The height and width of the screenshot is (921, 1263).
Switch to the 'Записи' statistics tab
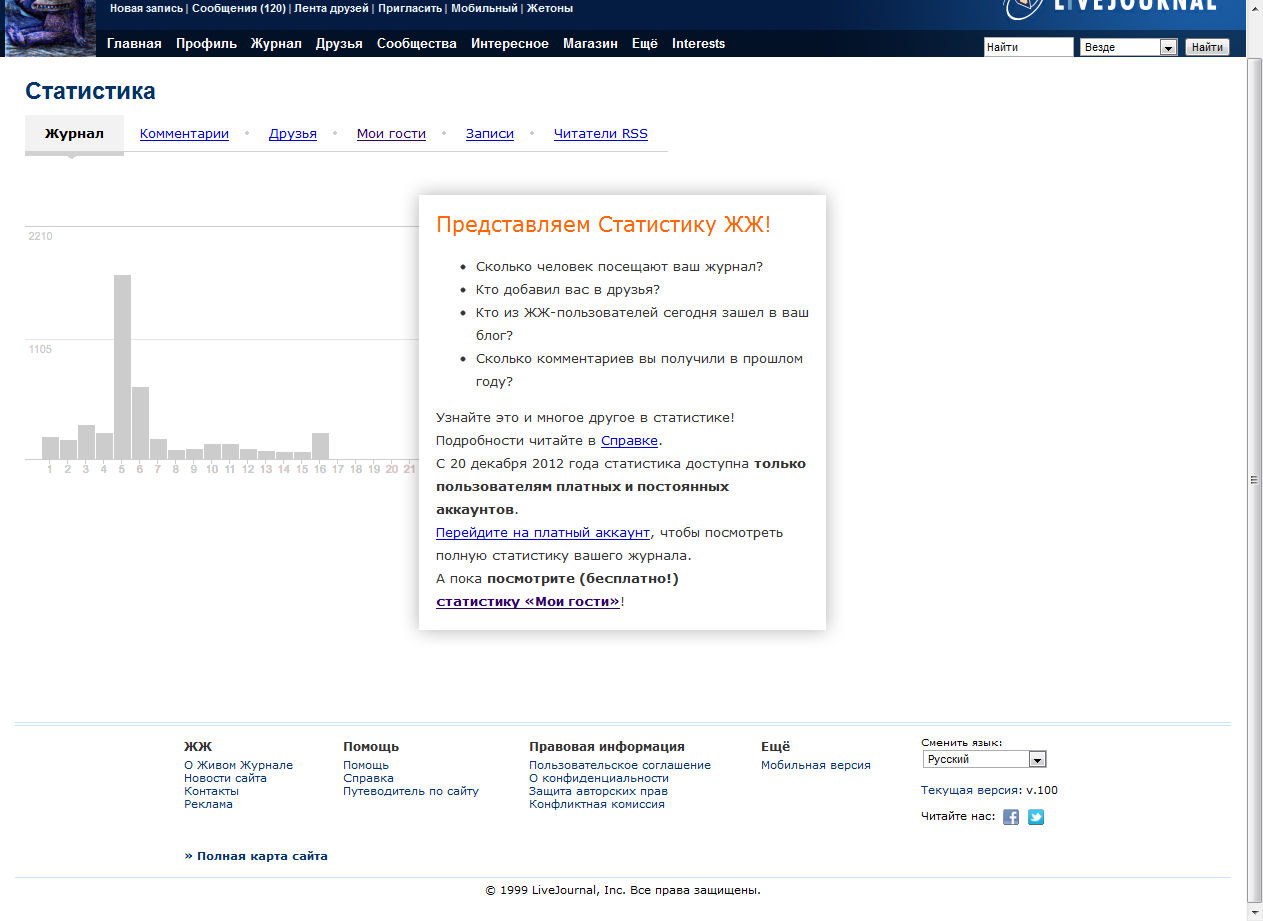click(490, 134)
